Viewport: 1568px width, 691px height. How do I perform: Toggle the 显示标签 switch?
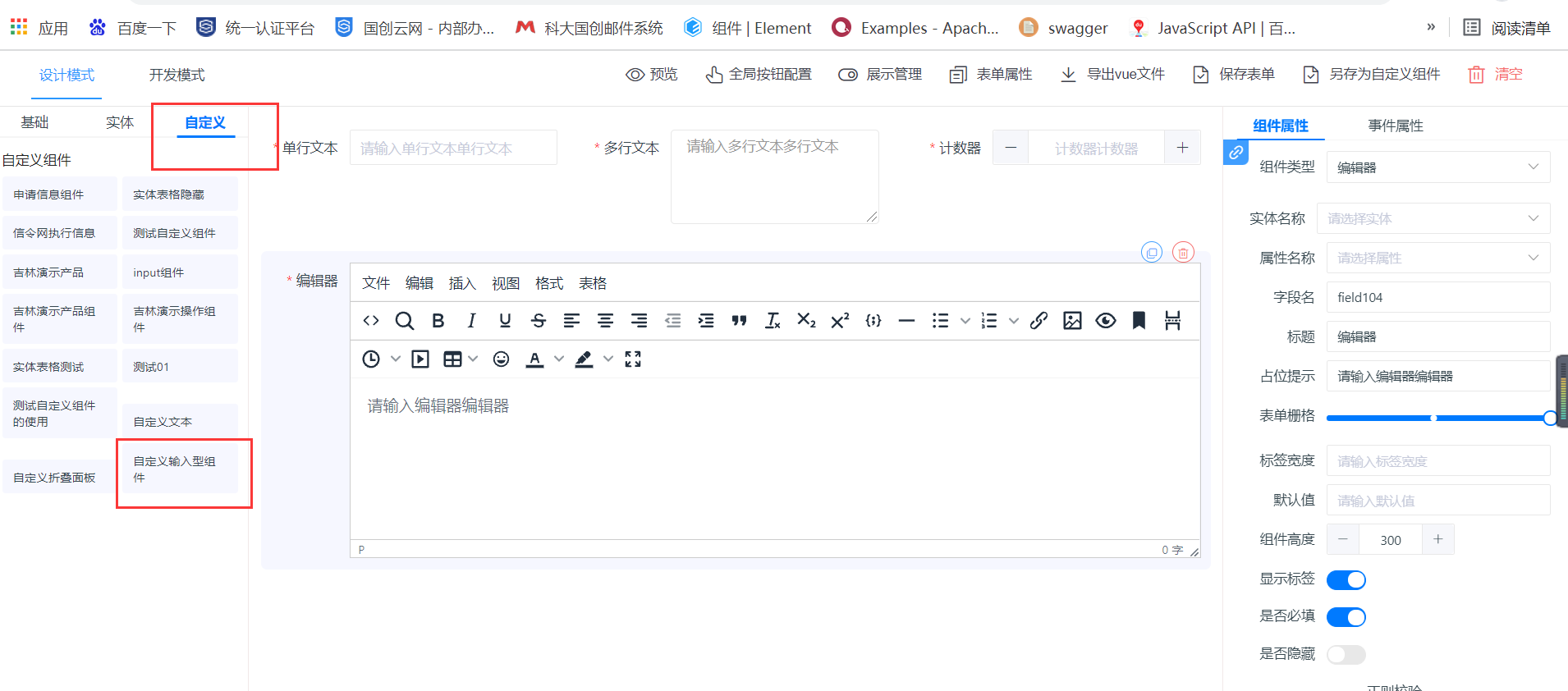click(x=1346, y=580)
